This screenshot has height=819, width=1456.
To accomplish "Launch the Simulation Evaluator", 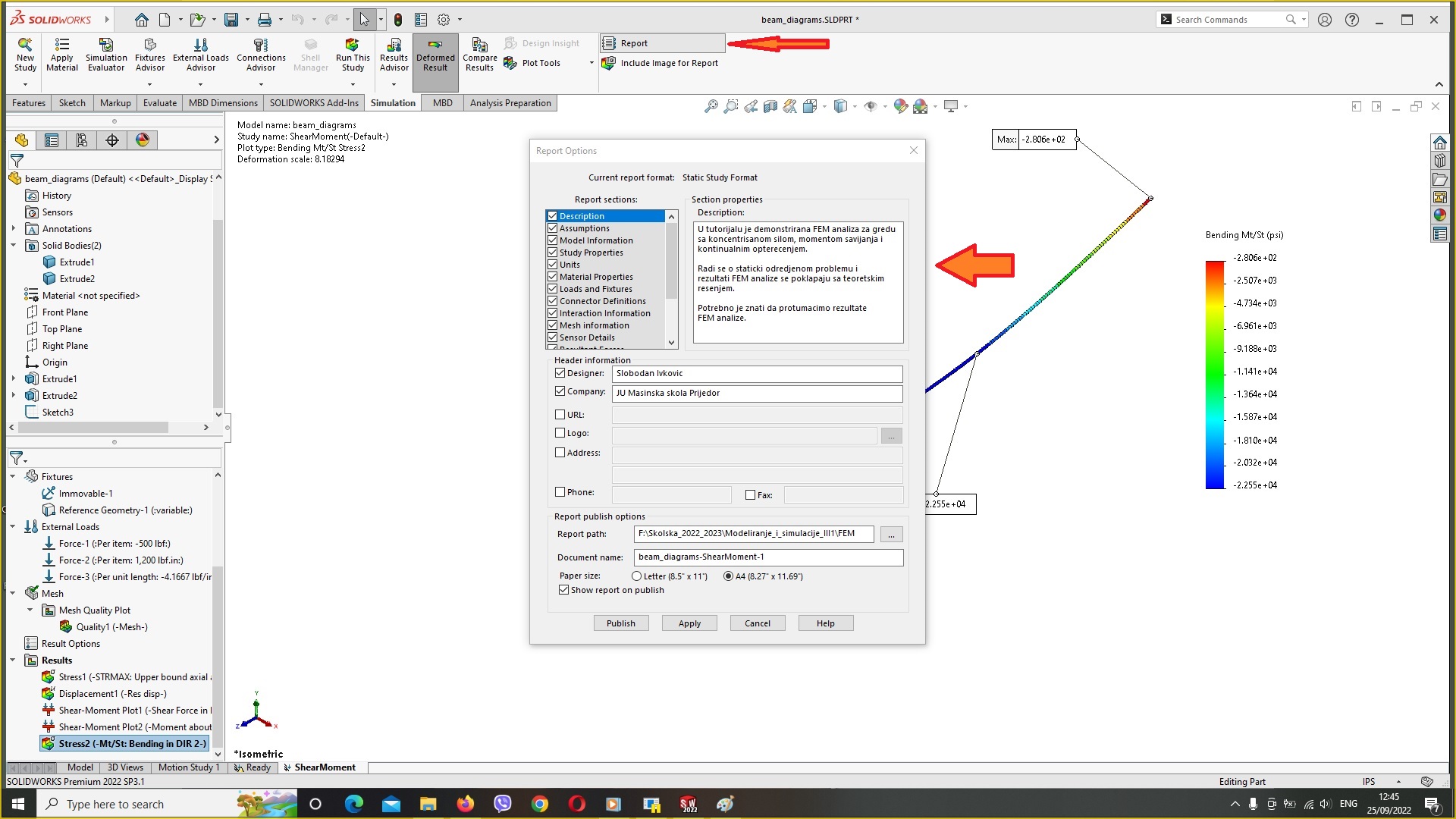I will pyautogui.click(x=106, y=55).
